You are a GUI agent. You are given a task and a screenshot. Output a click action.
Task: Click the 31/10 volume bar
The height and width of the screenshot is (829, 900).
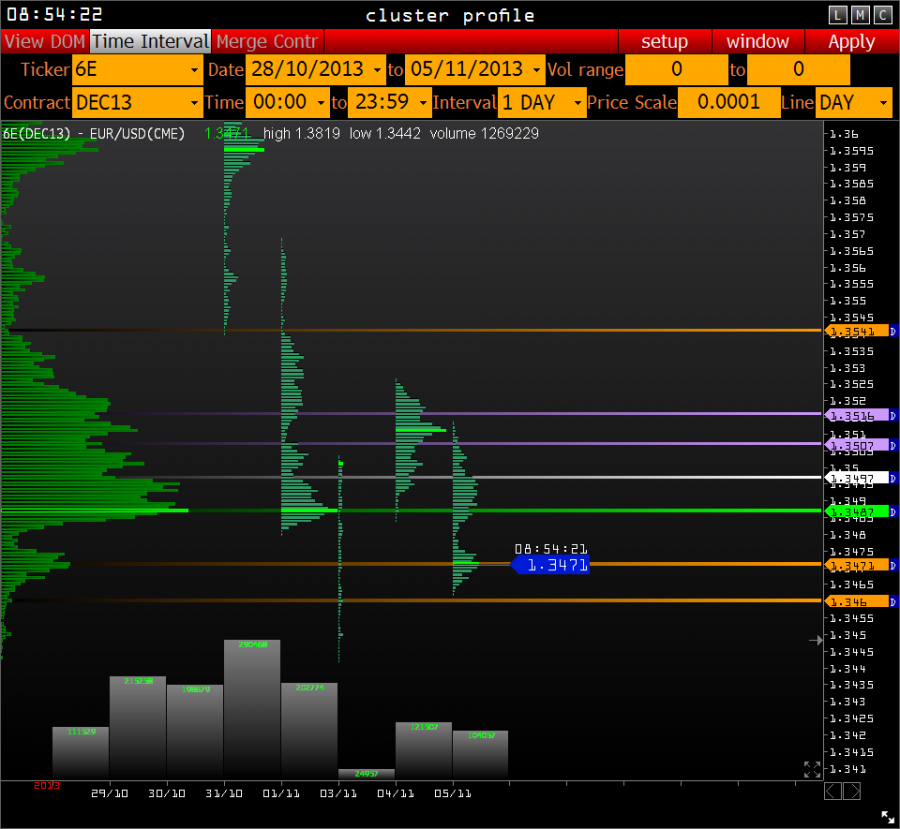252,708
